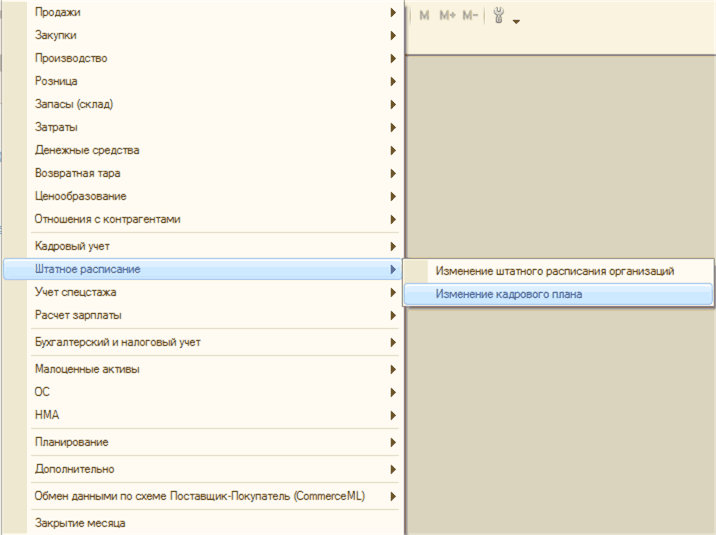This screenshot has width=716, height=535.
Task: Open the Продажи menu item
Action: point(58,12)
